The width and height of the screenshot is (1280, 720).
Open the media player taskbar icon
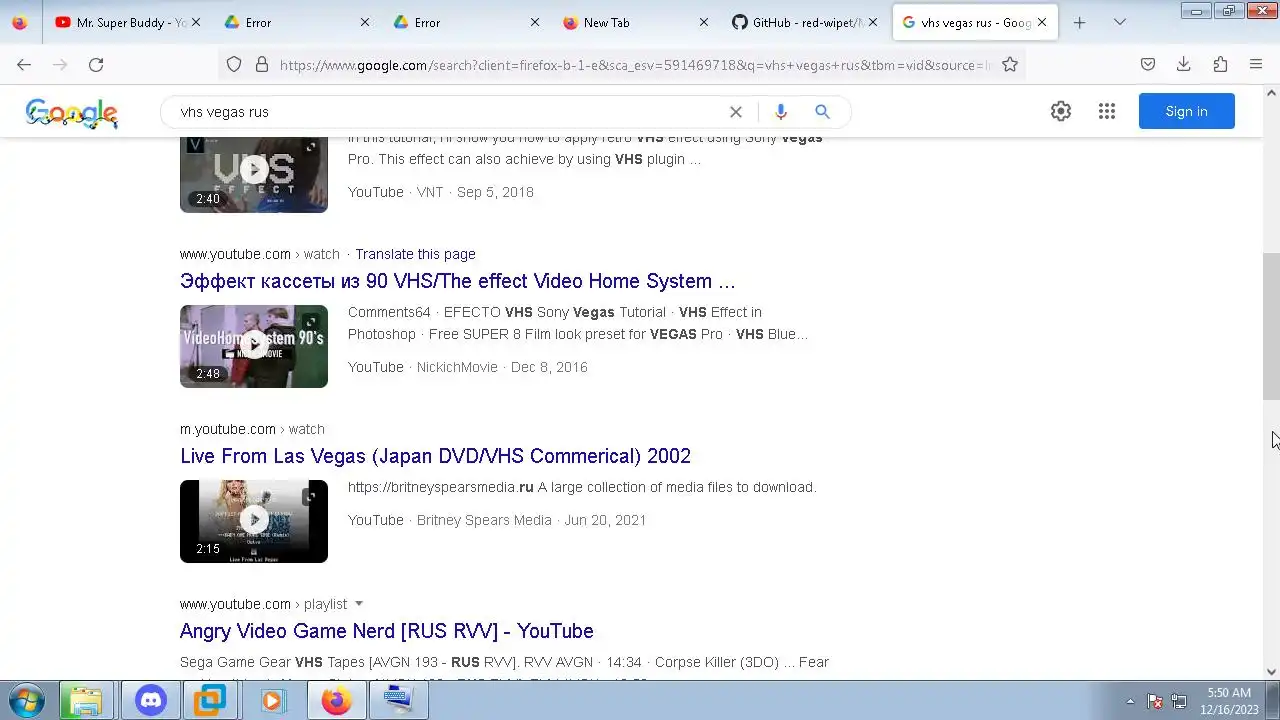pyautogui.click(x=272, y=701)
